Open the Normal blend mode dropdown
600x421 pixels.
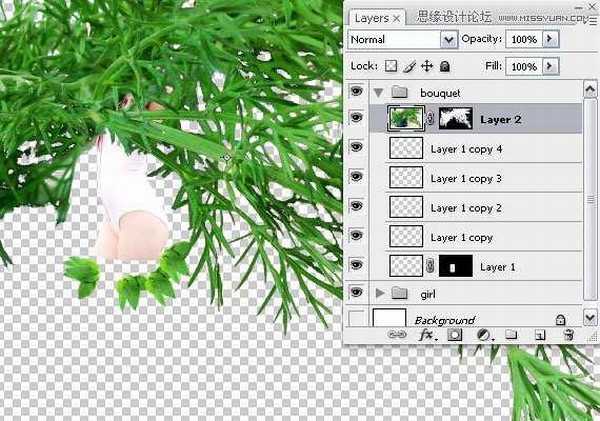pyautogui.click(x=400, y=39)
